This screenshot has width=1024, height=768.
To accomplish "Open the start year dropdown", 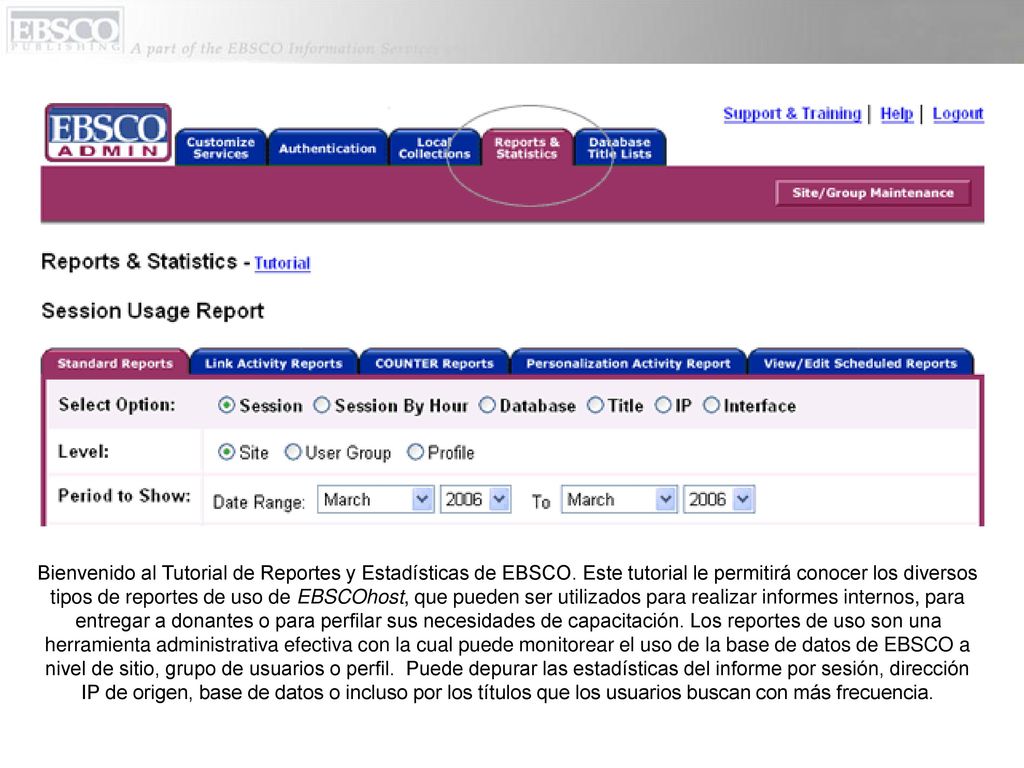I will click(x=475, y=500).
